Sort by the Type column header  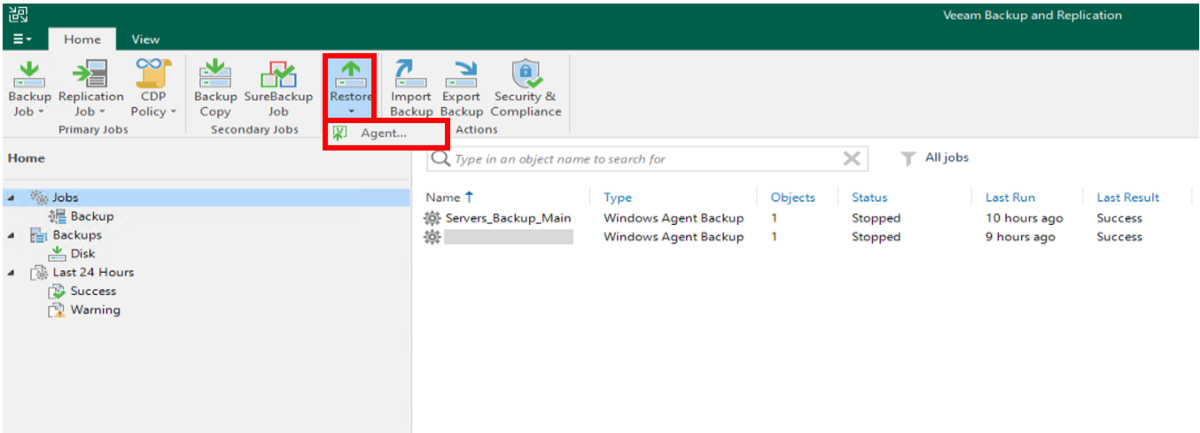click(x=618, y=197)
